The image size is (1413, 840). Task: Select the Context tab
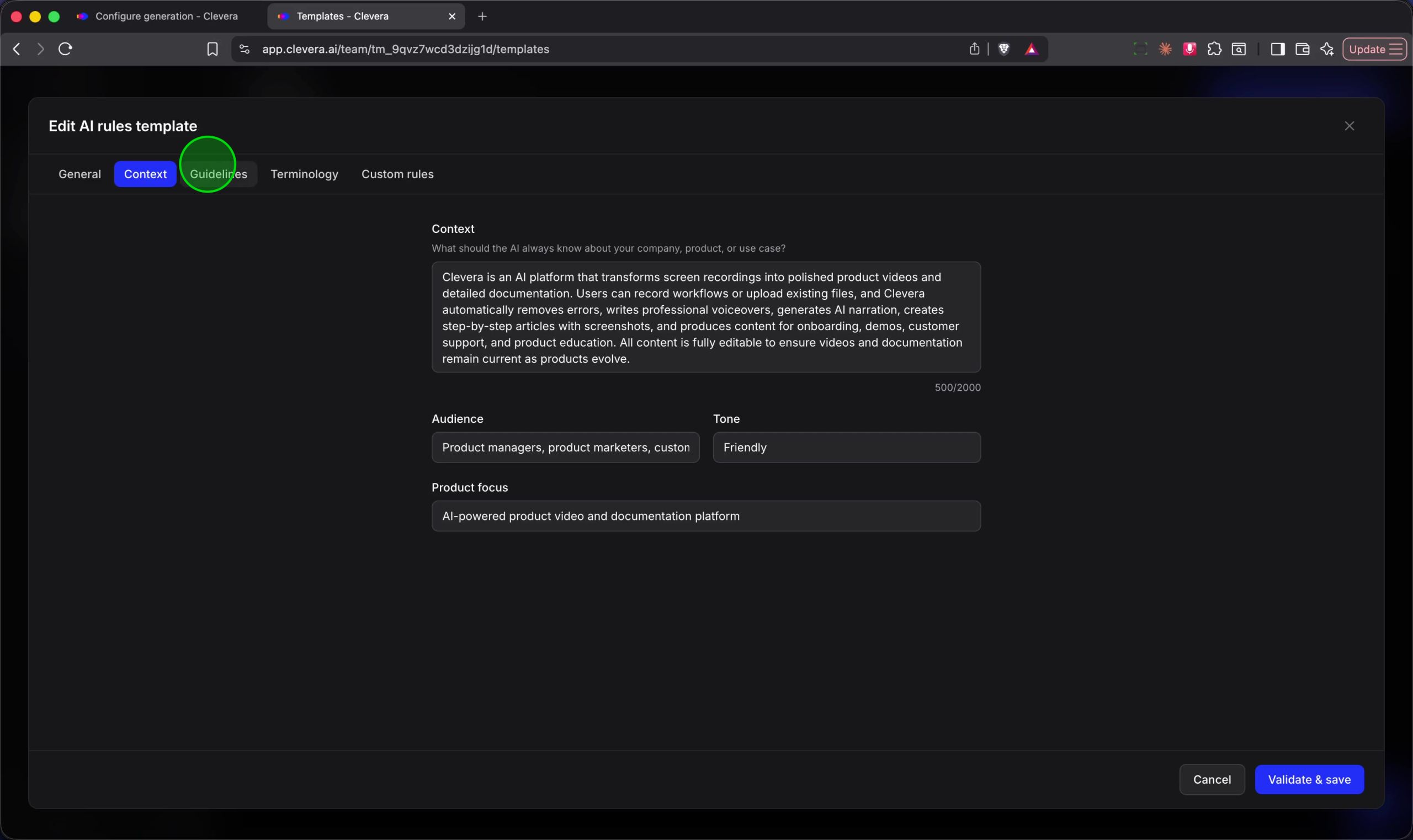tap(146, 174)
